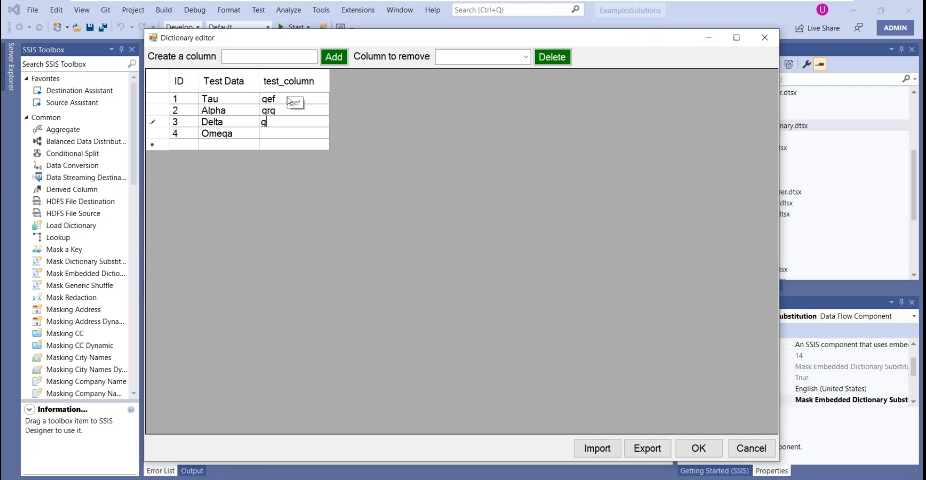Click the Save All icon in the toolbar
Screen dimensions: 926x480
click(x=103, y=27)
